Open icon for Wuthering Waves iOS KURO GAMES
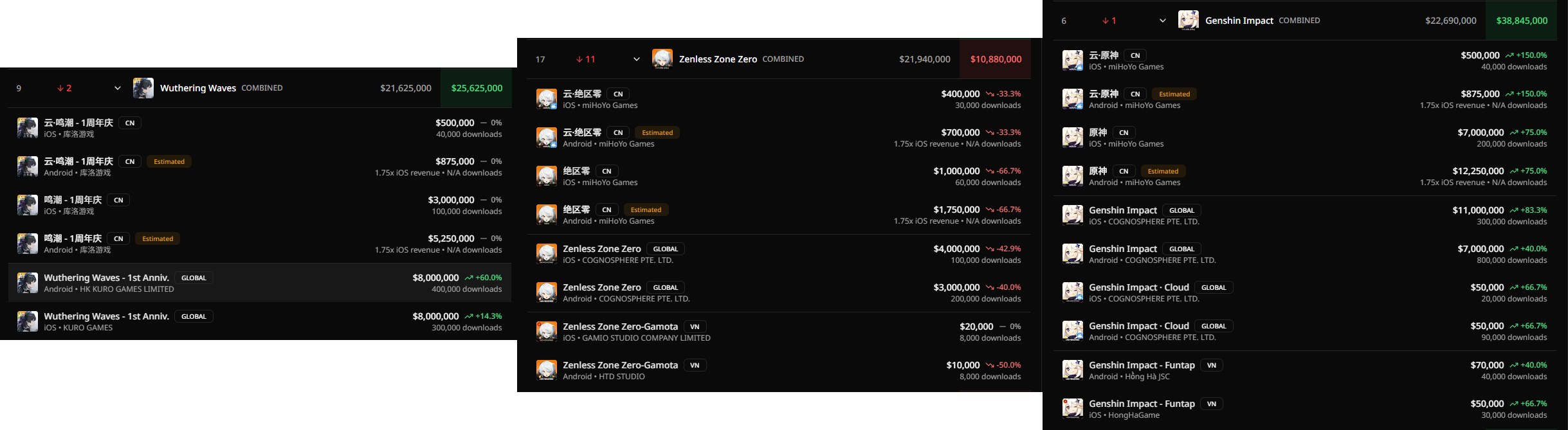 pos(28,321)
